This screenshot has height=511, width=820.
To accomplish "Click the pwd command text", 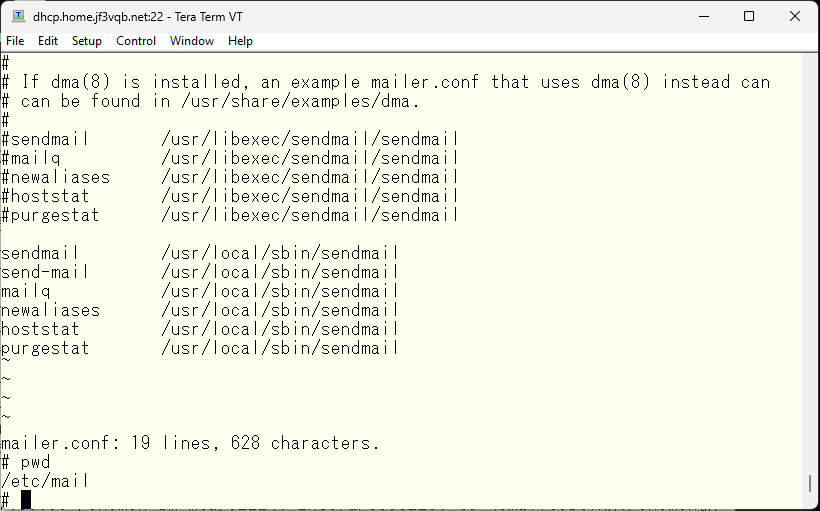I will 36,462.
